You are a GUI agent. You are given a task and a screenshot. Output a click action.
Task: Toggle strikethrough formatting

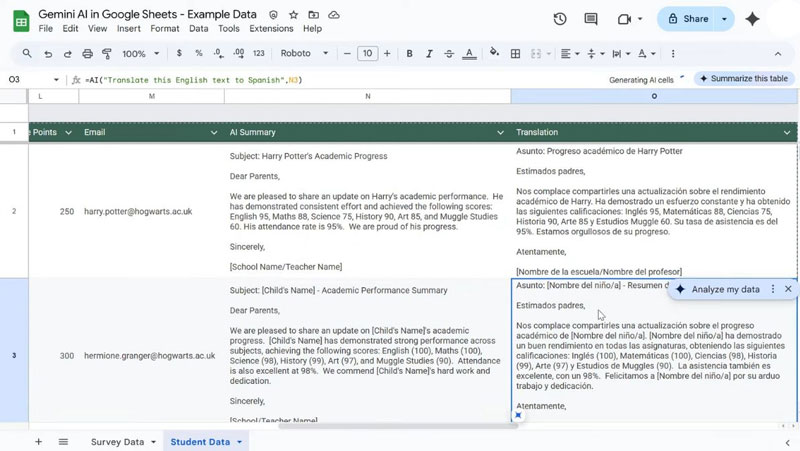point(449,54)
